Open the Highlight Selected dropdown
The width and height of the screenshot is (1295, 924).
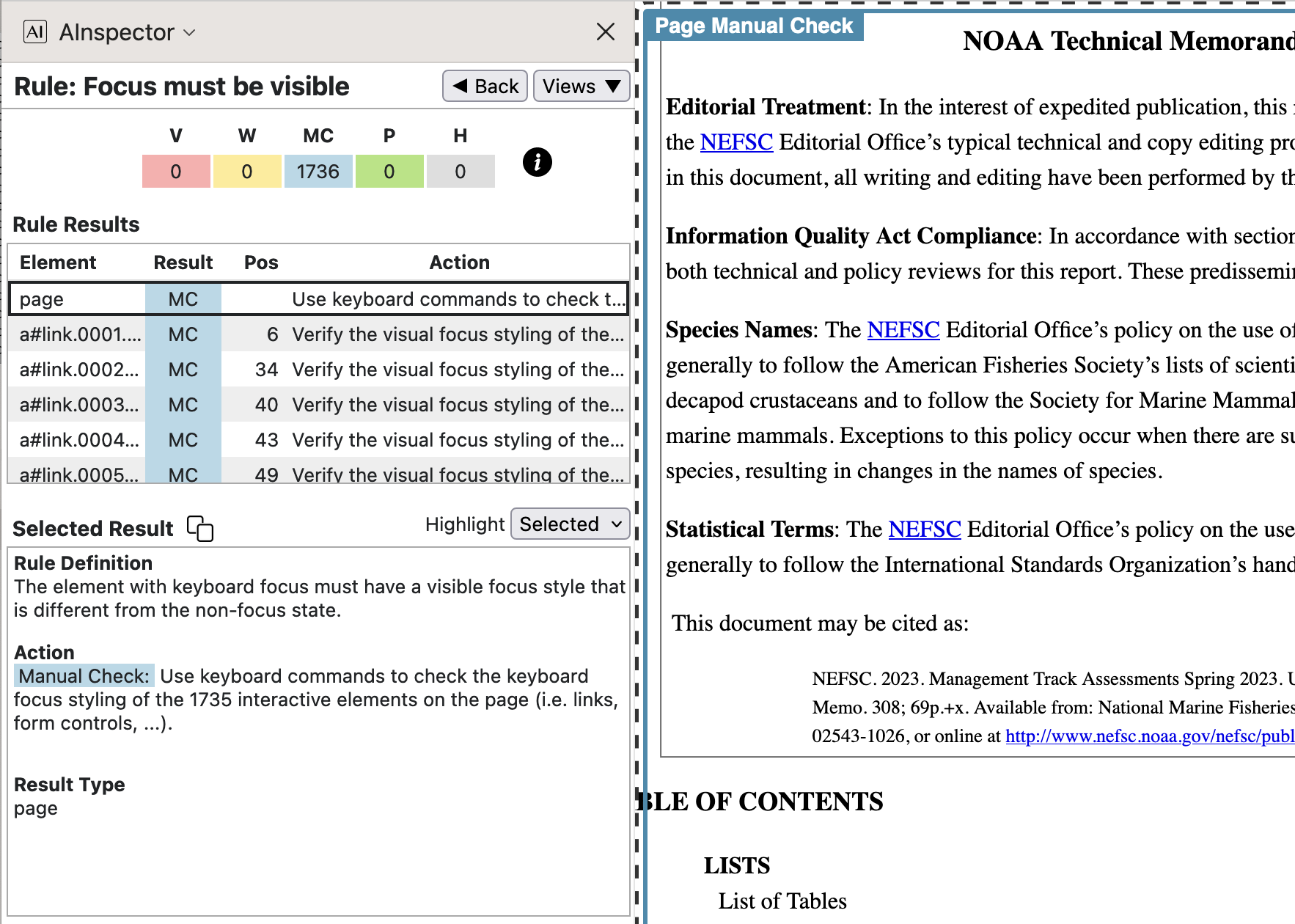pyautogui.click(x=570, y=524)
